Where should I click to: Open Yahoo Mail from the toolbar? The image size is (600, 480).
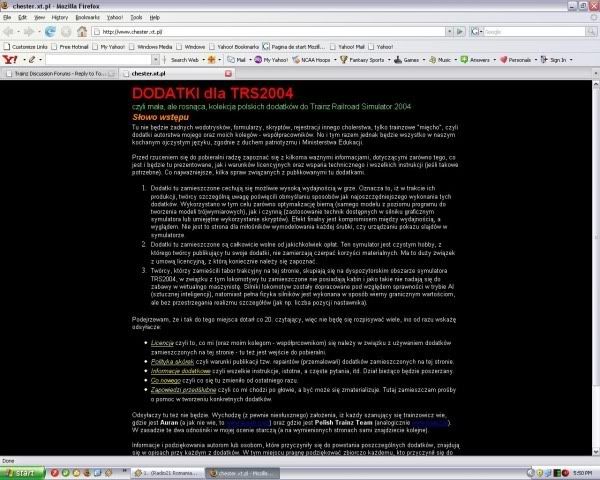click(236, 60)
